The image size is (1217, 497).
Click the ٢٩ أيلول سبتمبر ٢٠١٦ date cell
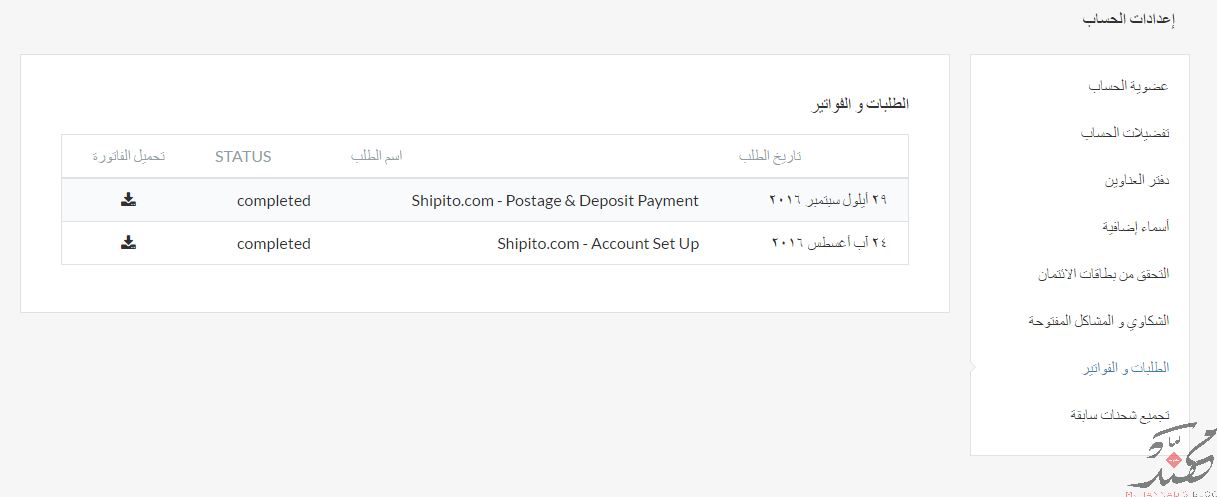click(828, 200)
